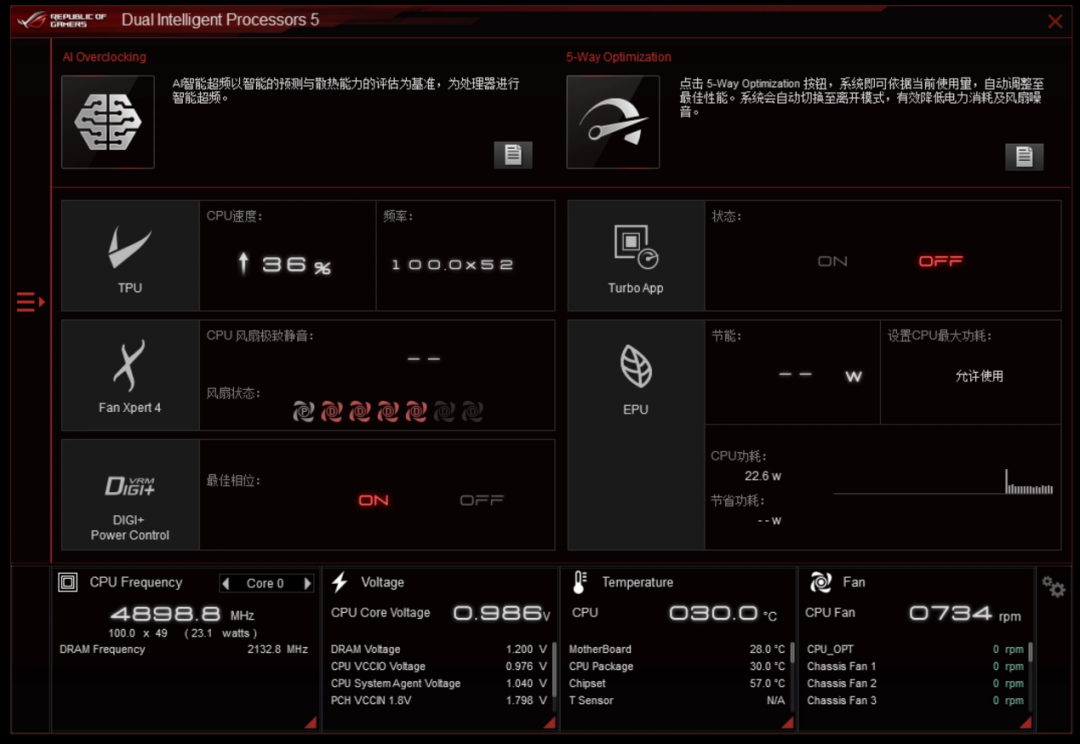Click the Chassis Fan 1 row
Image resolution: width=1080 pixels, height=744 pixels.
[915, 666]
